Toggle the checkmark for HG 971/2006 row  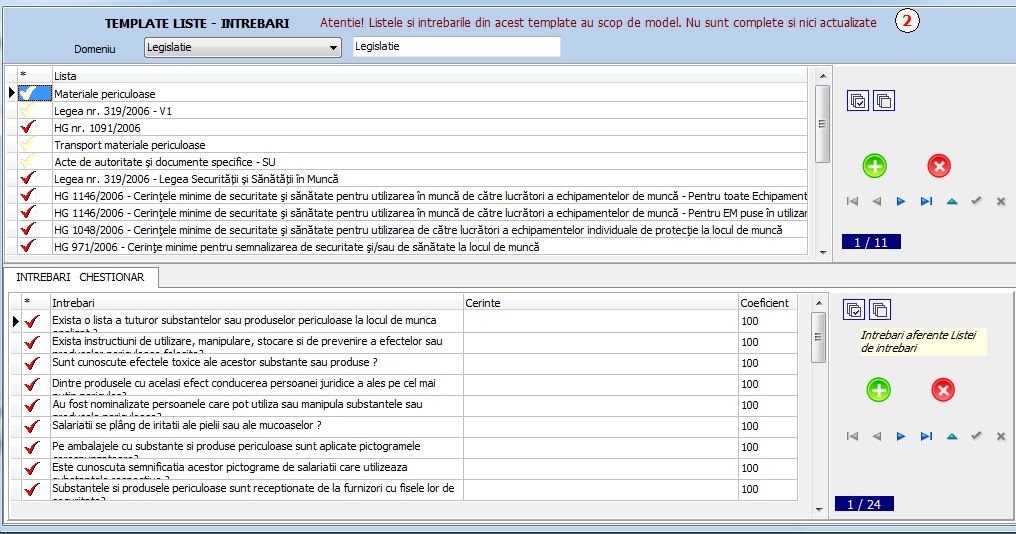[28, 246]
